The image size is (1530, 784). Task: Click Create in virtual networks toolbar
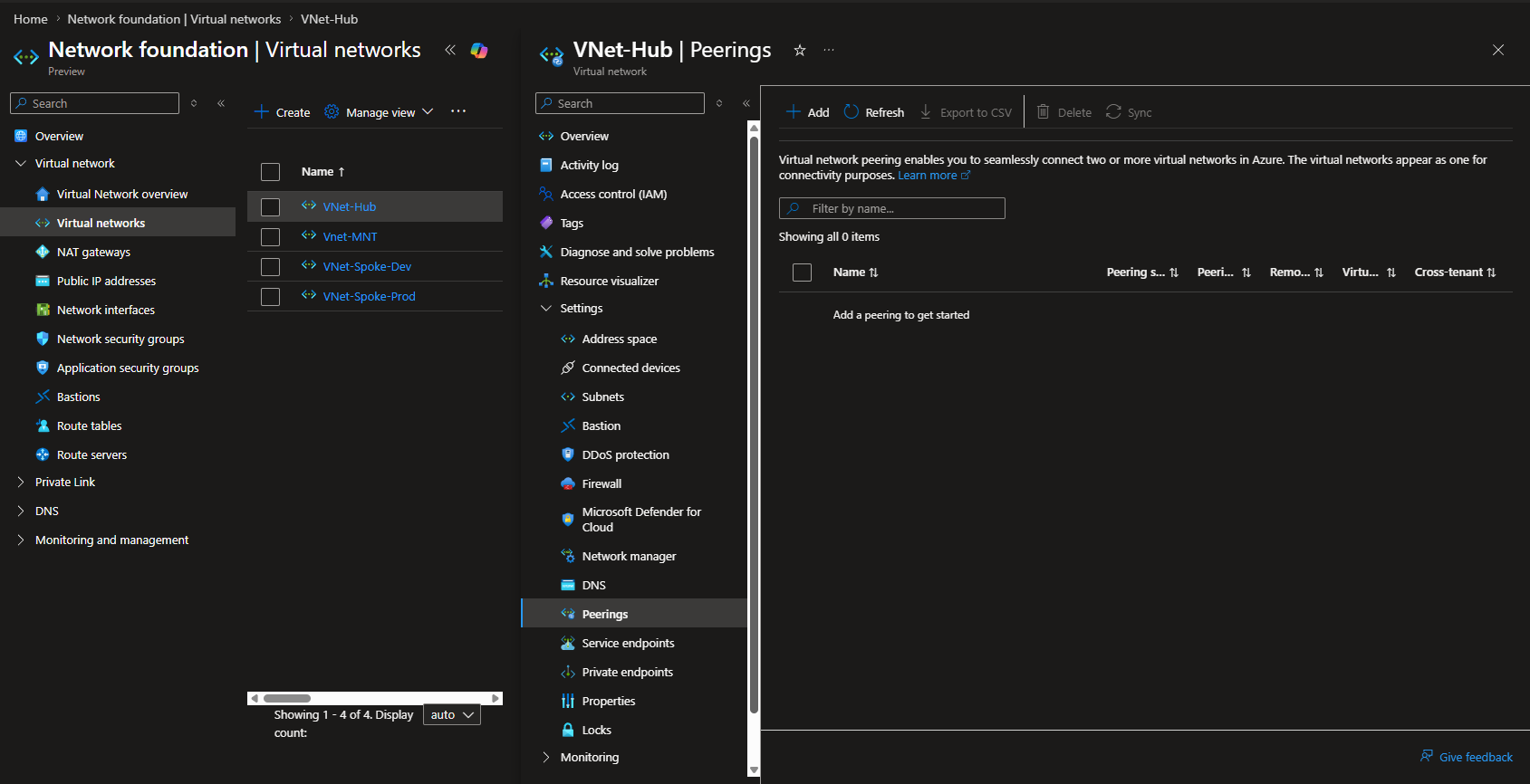point(283,112)
